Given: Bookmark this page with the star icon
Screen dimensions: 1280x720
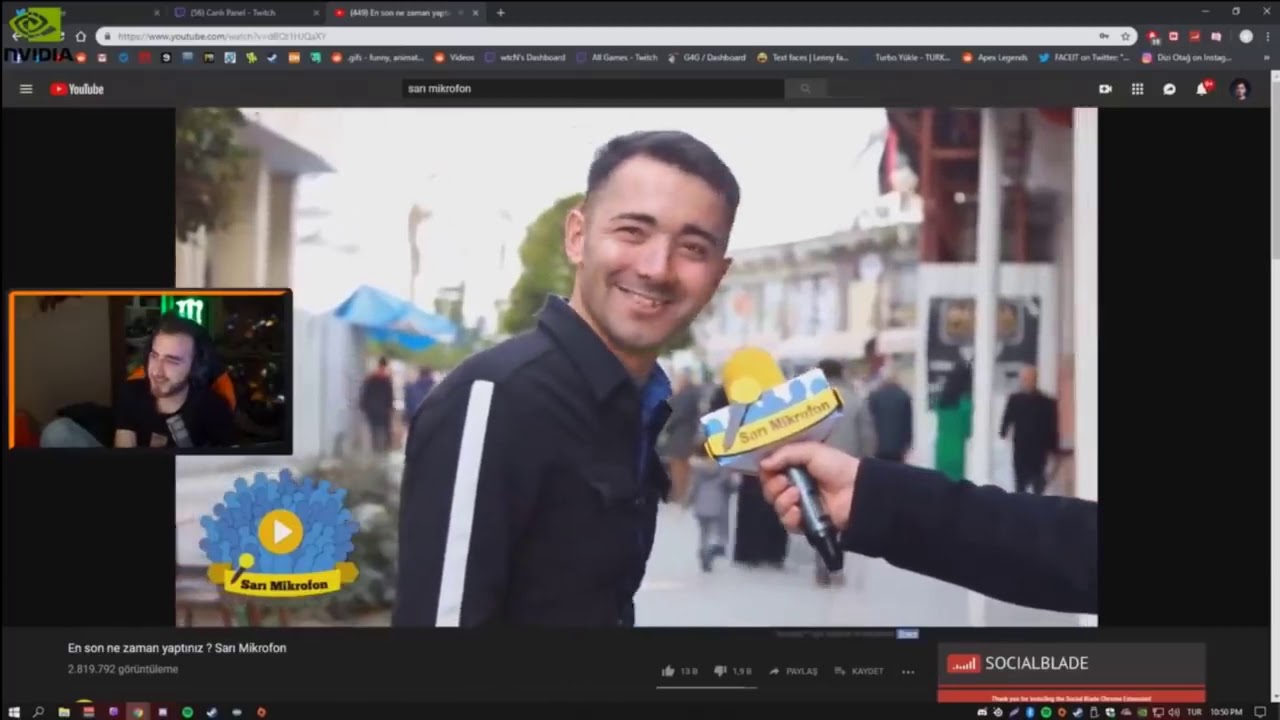Looking at the screenshot, I should tap(1125, 36).
